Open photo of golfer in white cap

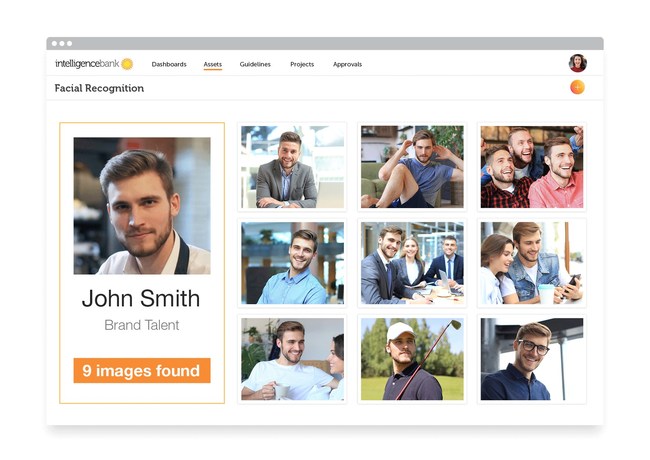pos(412,359)
